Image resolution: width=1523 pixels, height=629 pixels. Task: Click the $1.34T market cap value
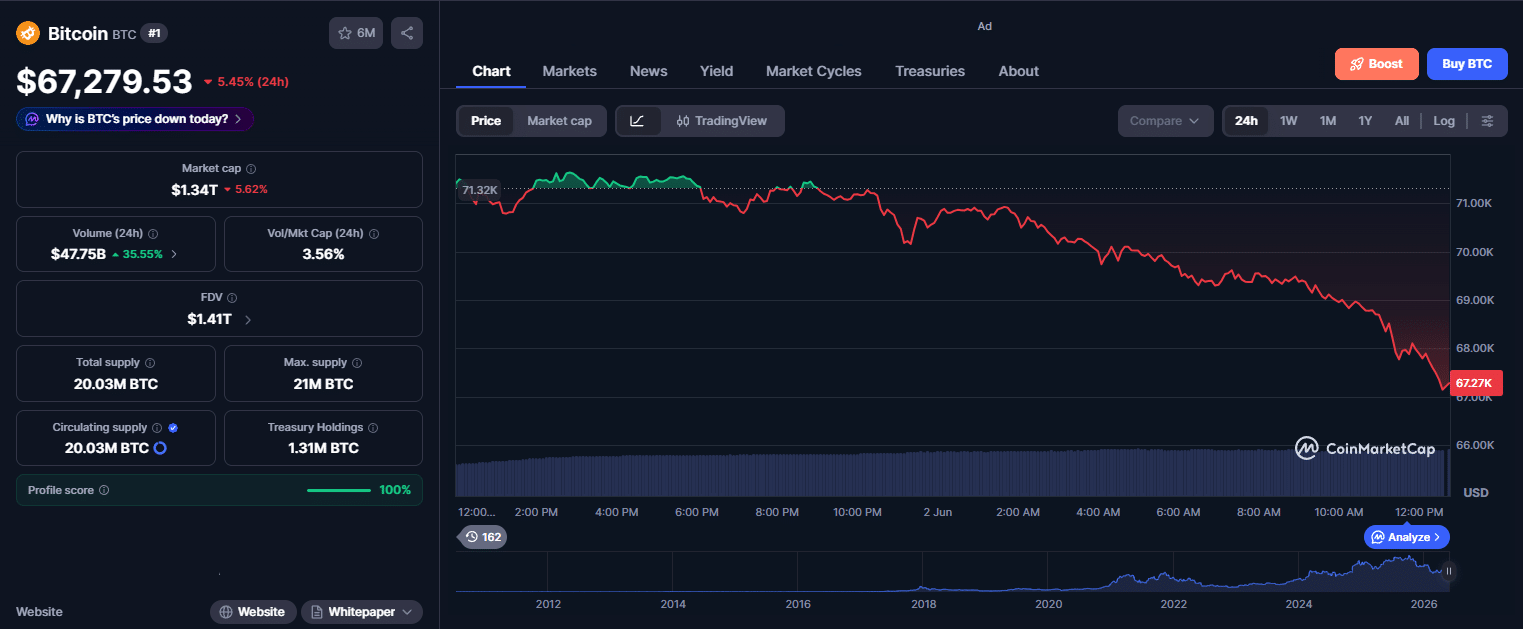[194, 189]
